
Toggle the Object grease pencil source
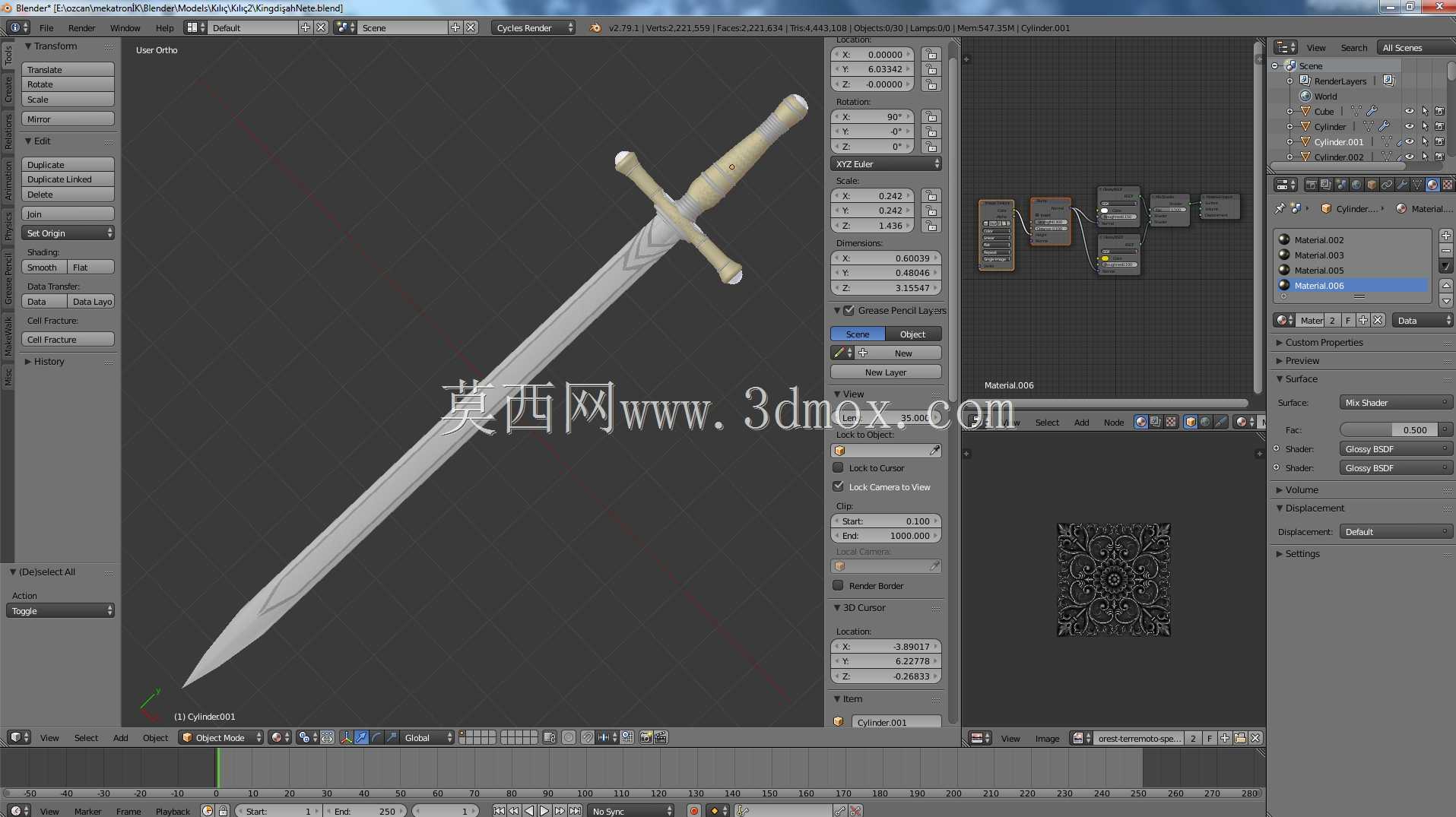coord(913,334)
